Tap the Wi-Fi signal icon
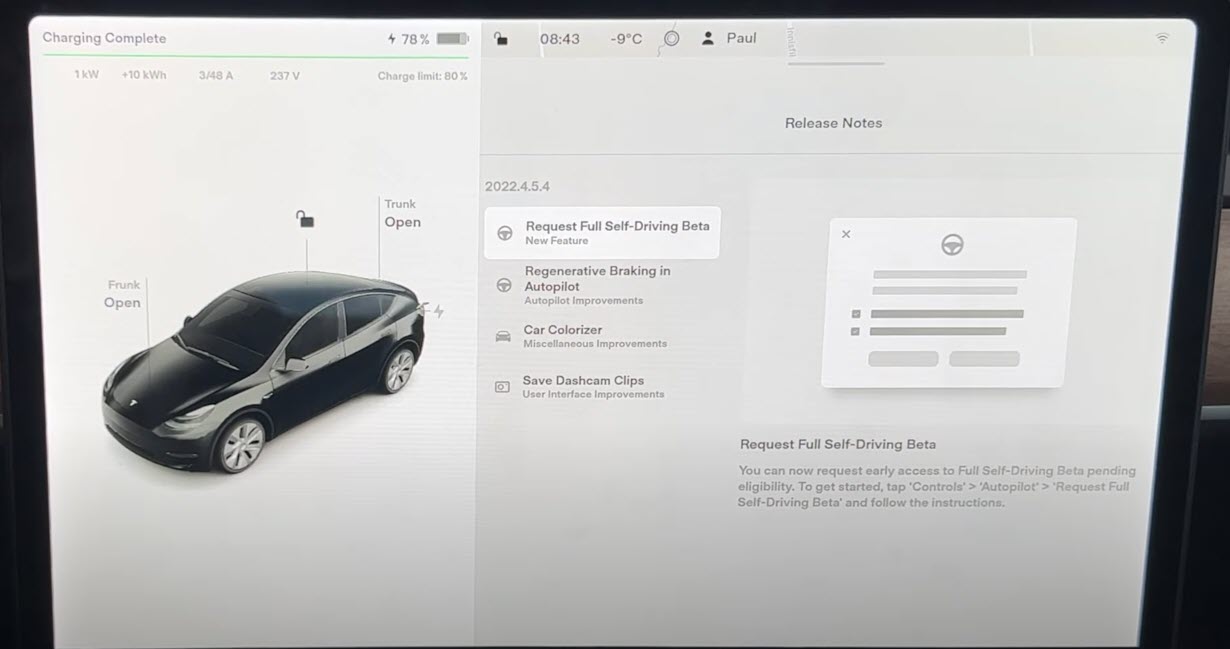 [x=1162, y=38]
